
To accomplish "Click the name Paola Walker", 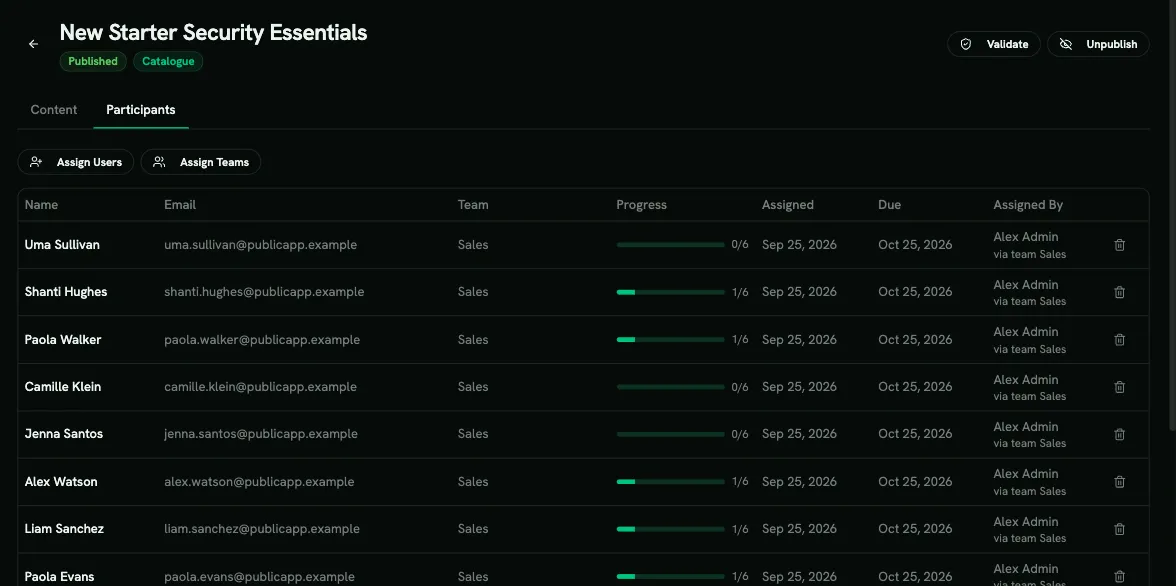I will pos(63,340).
